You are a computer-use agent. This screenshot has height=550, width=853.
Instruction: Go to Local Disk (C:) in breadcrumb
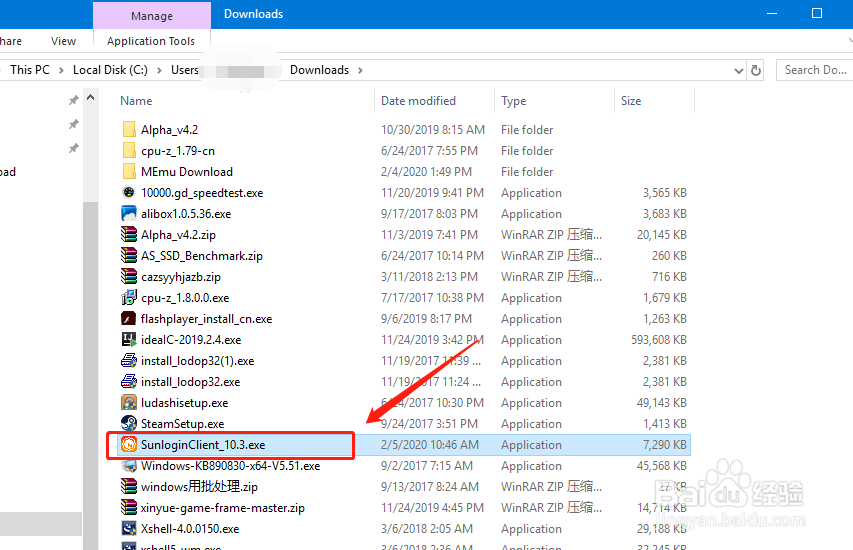click(110, 70)
